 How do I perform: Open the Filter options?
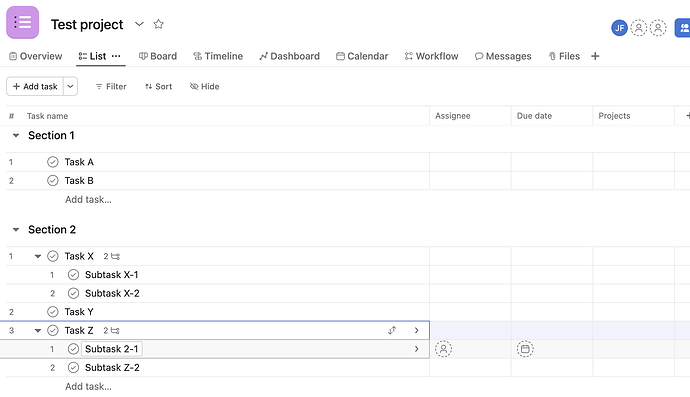pyautogui.click(x=111, y=87)
